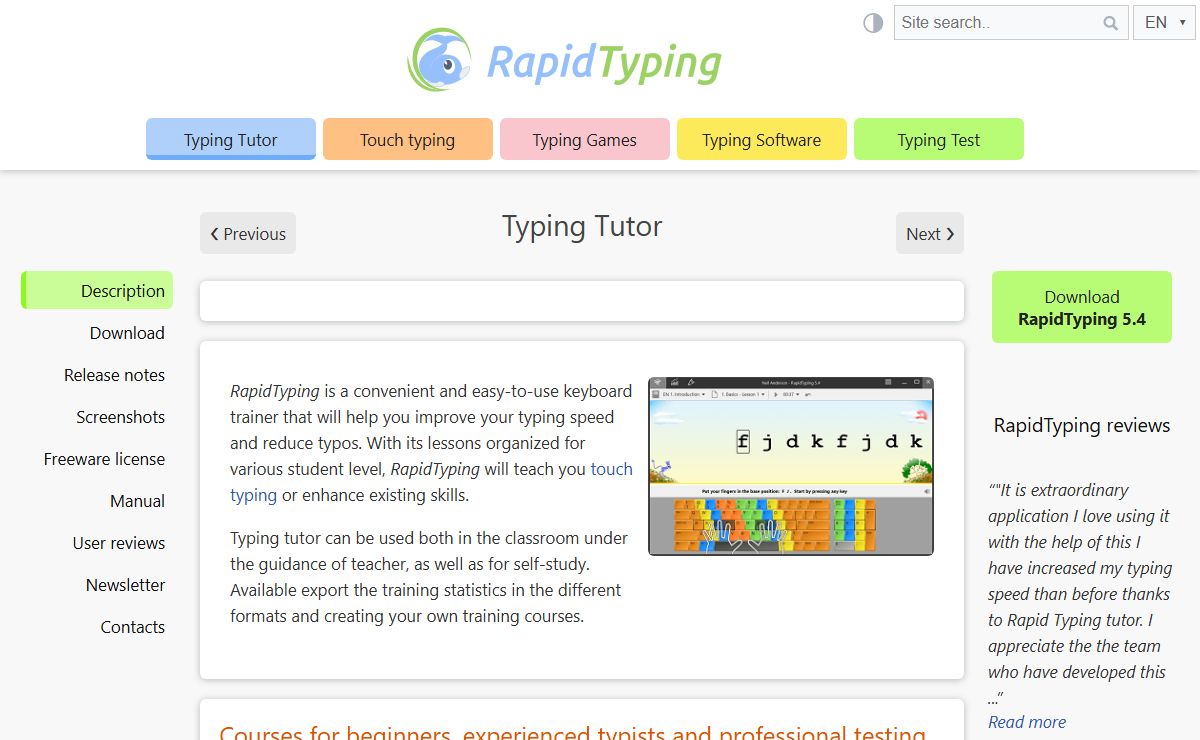Focus the Site search field

click(1011, 22)
